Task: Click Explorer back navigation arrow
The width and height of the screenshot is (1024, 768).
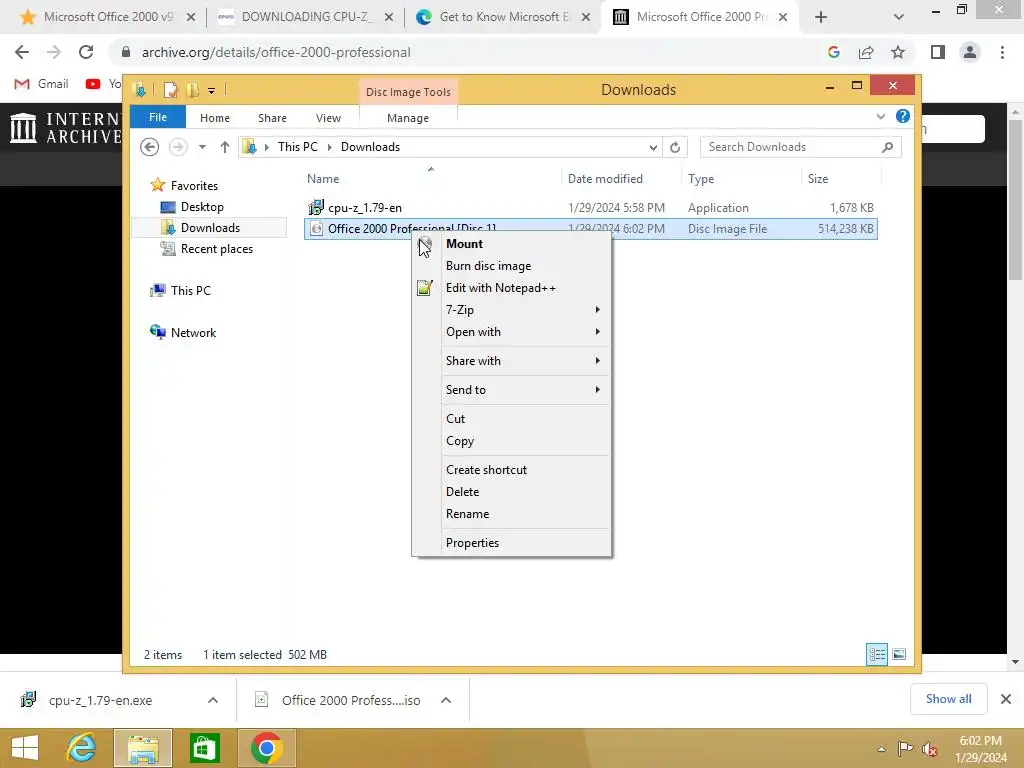Action: click(150, 147)
